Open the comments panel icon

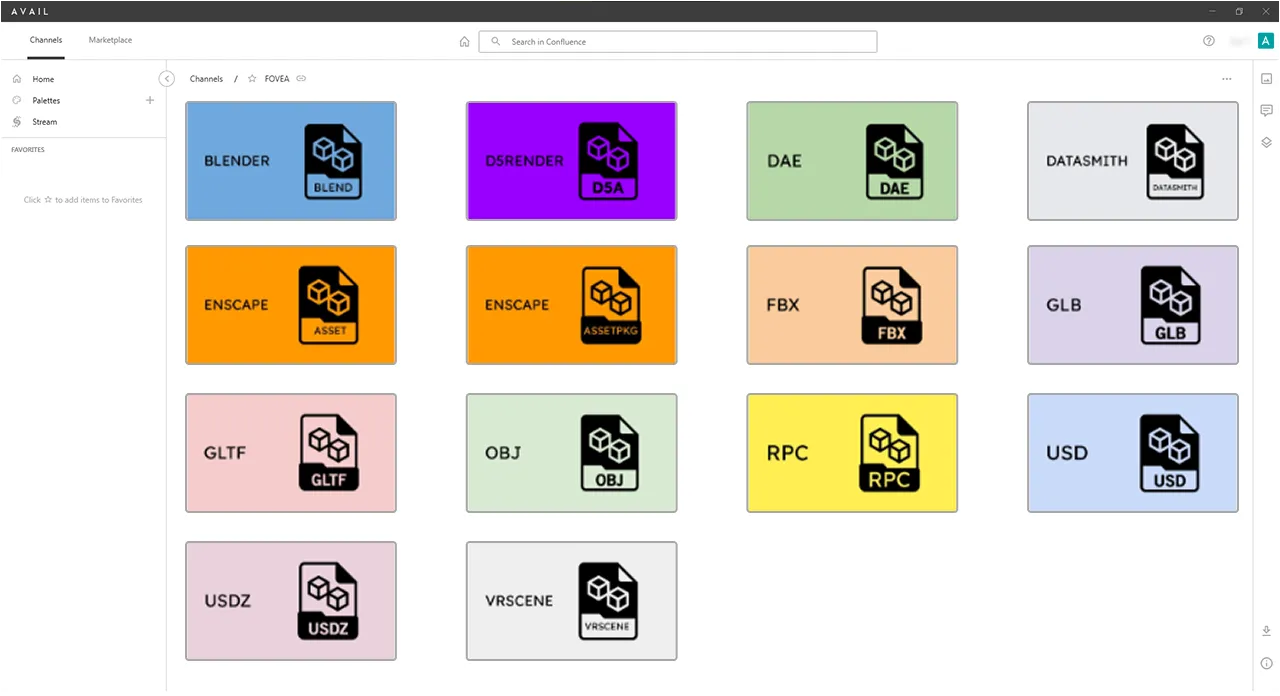tap(1266, 111)
